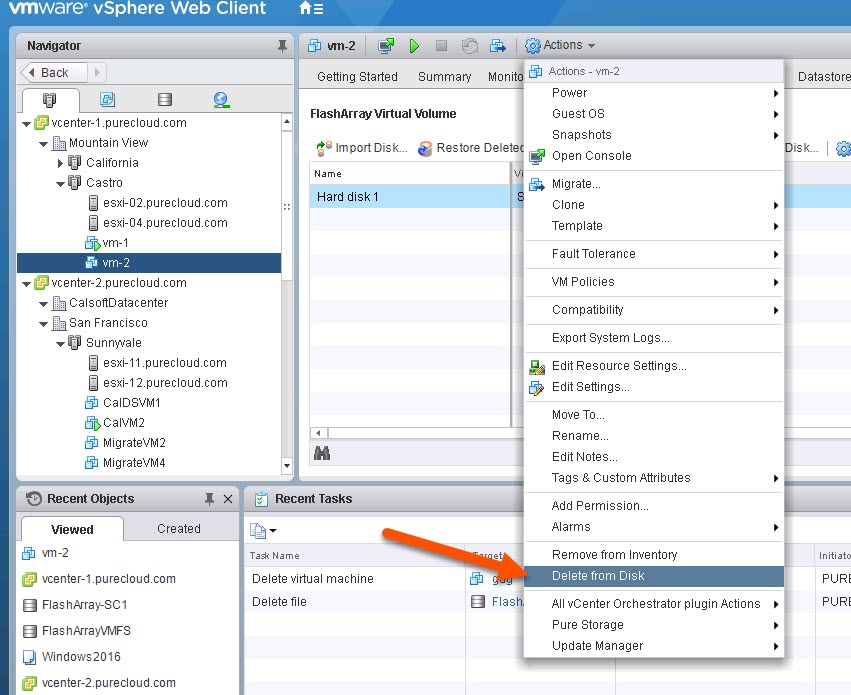Image resolution: width=851 pixels, height=695 pixels.
Task: Open the Update Manager submenu
Action: 655,646
